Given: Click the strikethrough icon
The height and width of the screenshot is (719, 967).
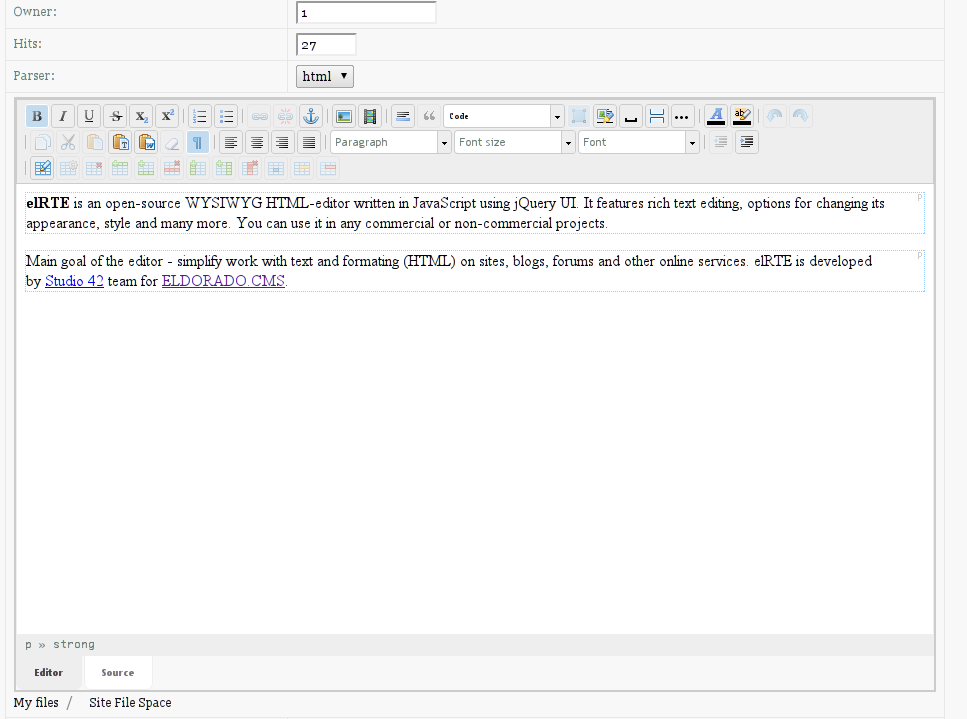Looking at the screenshot, I should pyautogui.click(x=116, y=116).
